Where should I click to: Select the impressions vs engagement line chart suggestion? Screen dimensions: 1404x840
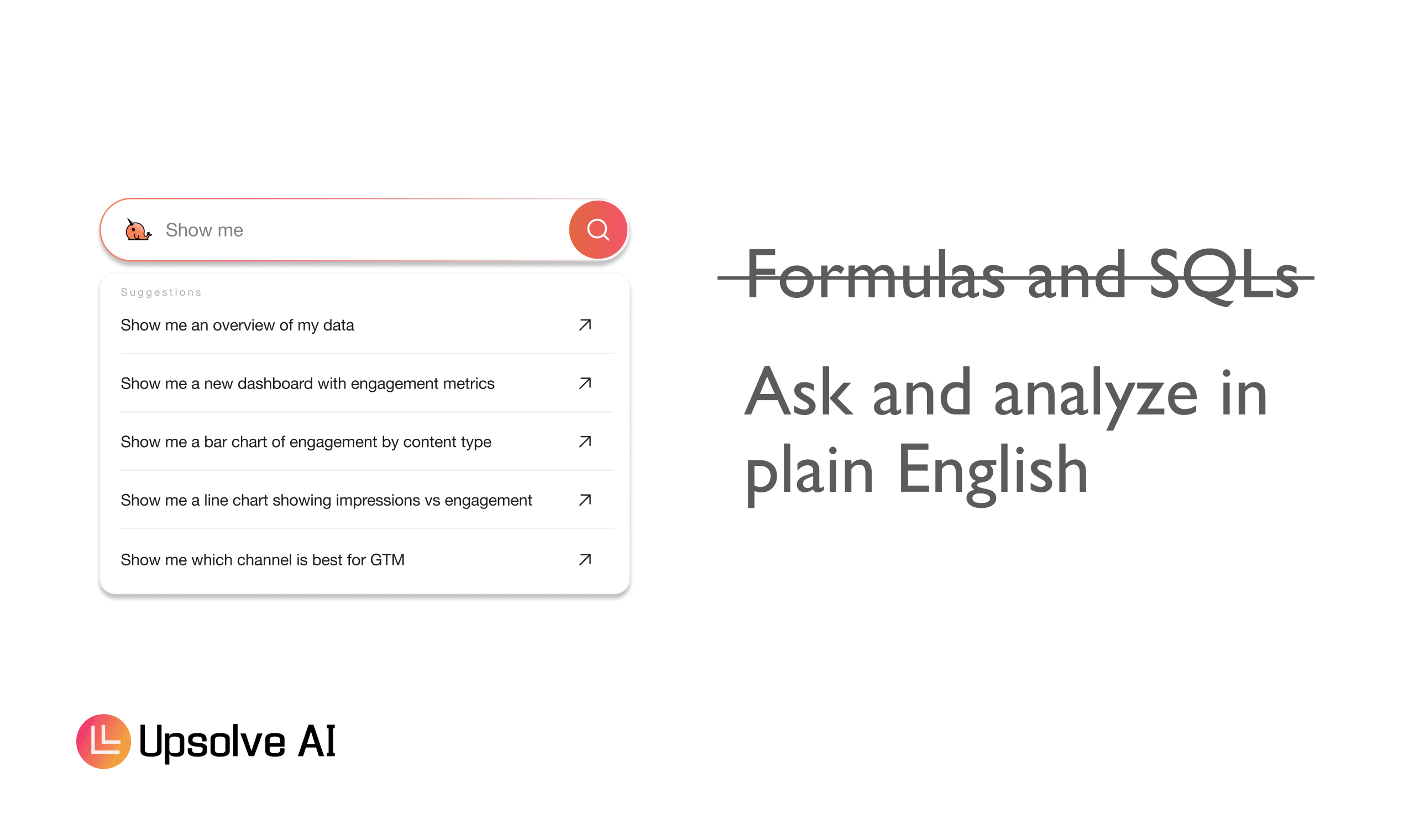coord(326,500)
